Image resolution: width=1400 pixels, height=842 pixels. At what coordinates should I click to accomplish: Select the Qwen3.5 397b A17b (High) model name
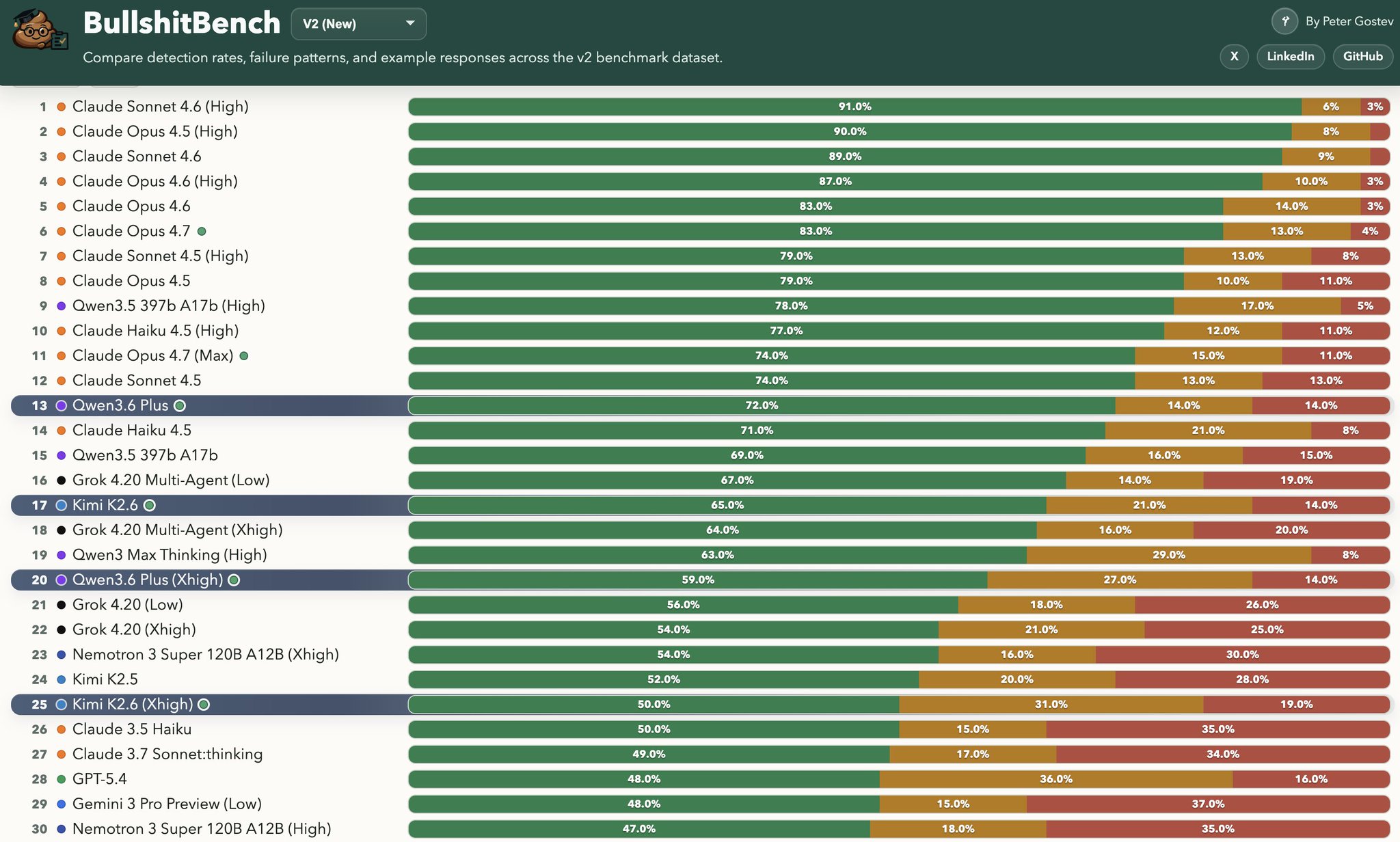(169, 305)
